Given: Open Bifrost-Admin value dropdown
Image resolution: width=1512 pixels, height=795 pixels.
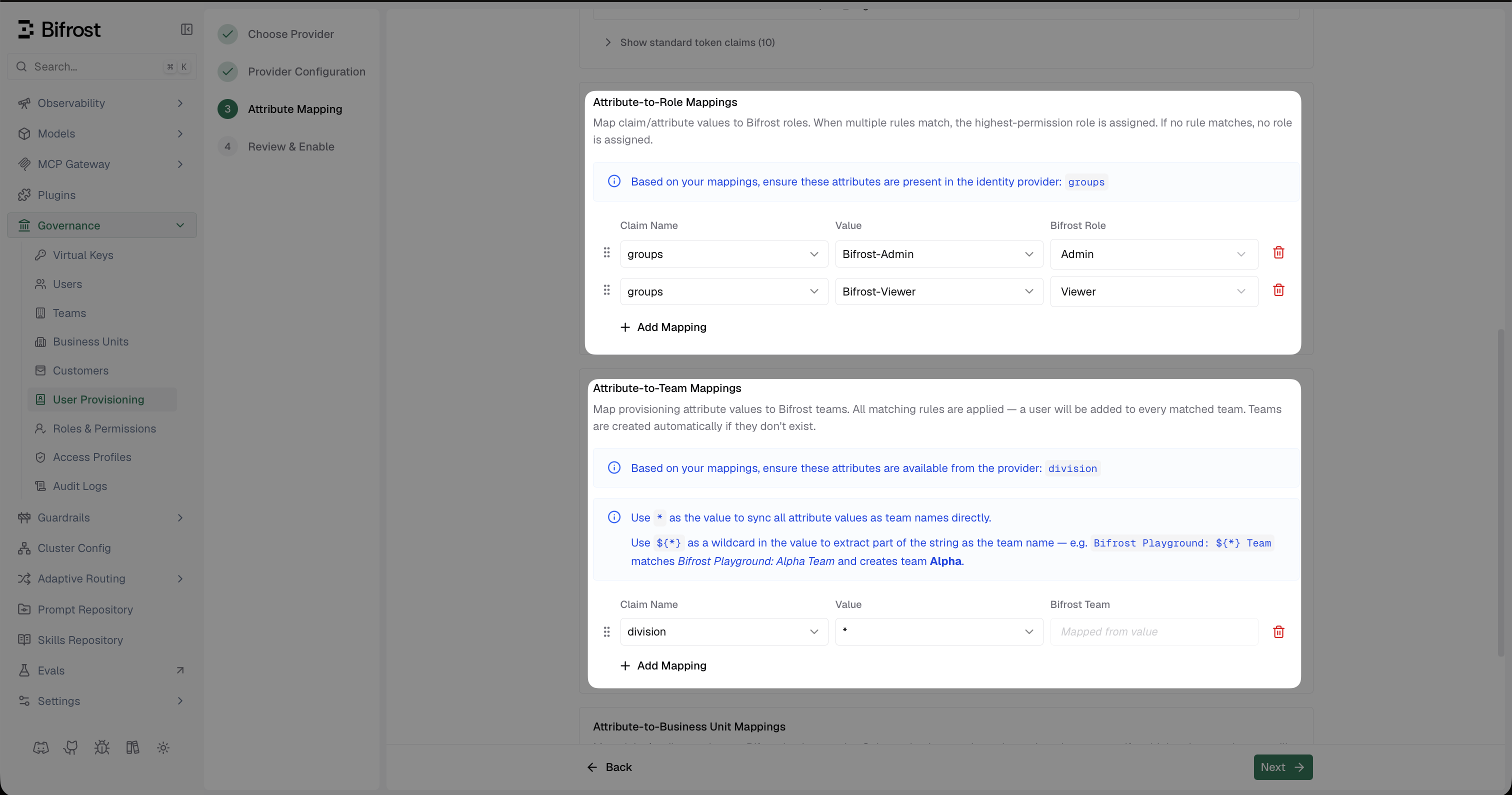Looking at the screenshot, I should (938, 254).
